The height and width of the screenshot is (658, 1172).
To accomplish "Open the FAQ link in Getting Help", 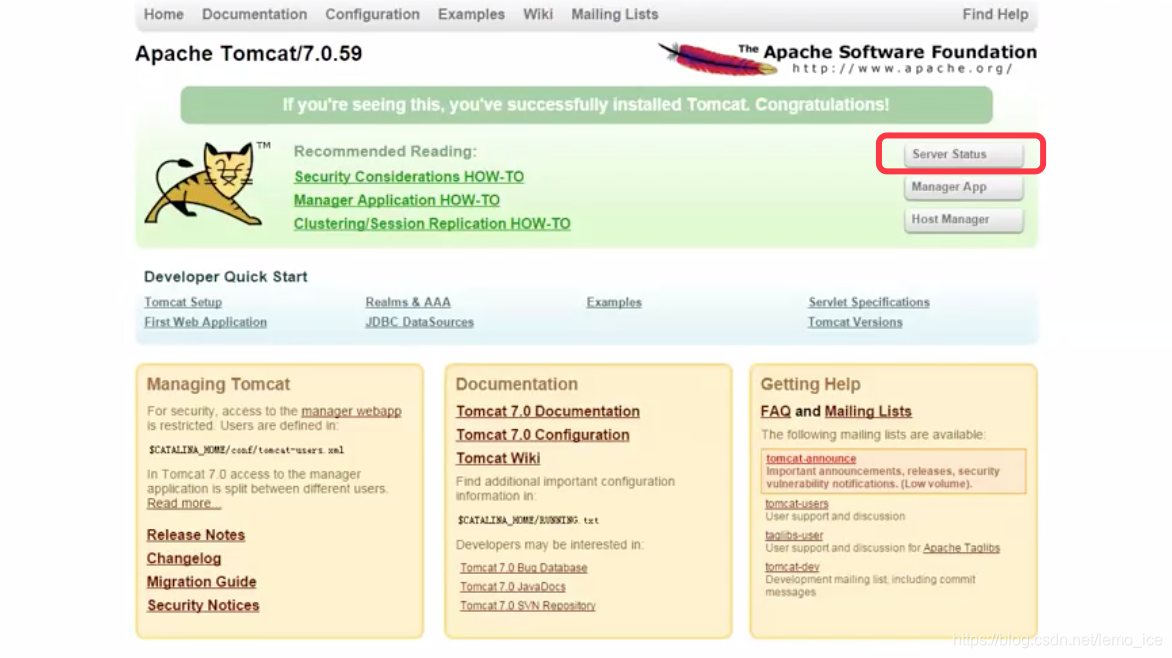I will [775, 411].
